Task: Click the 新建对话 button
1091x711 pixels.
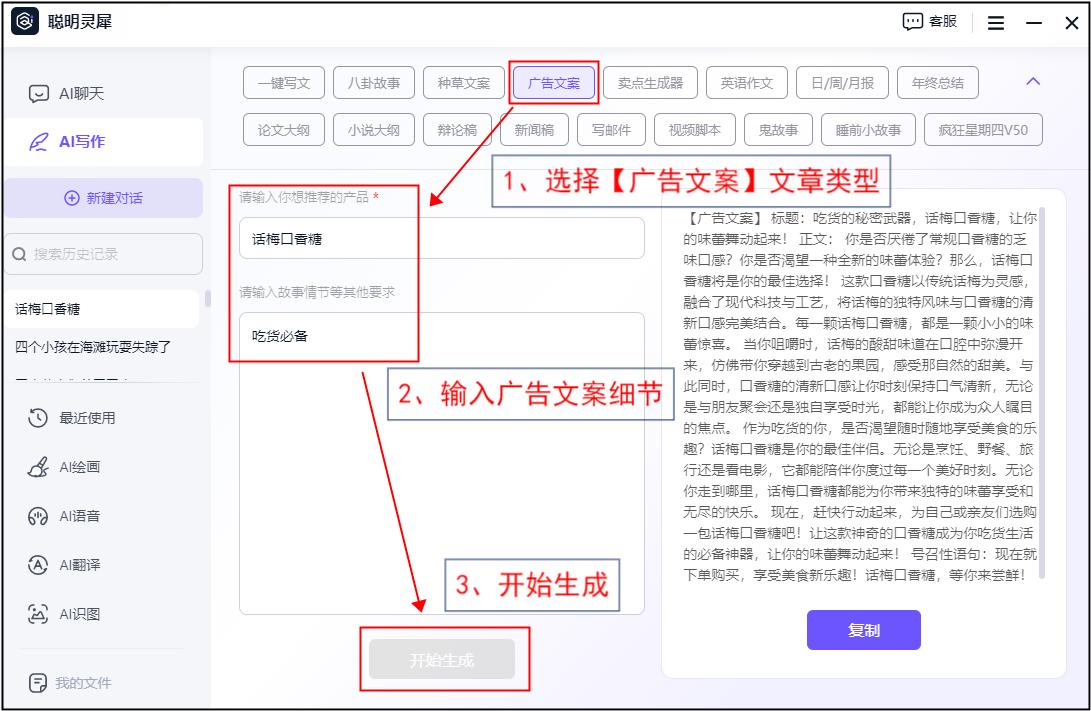Action: click(103, 198)
